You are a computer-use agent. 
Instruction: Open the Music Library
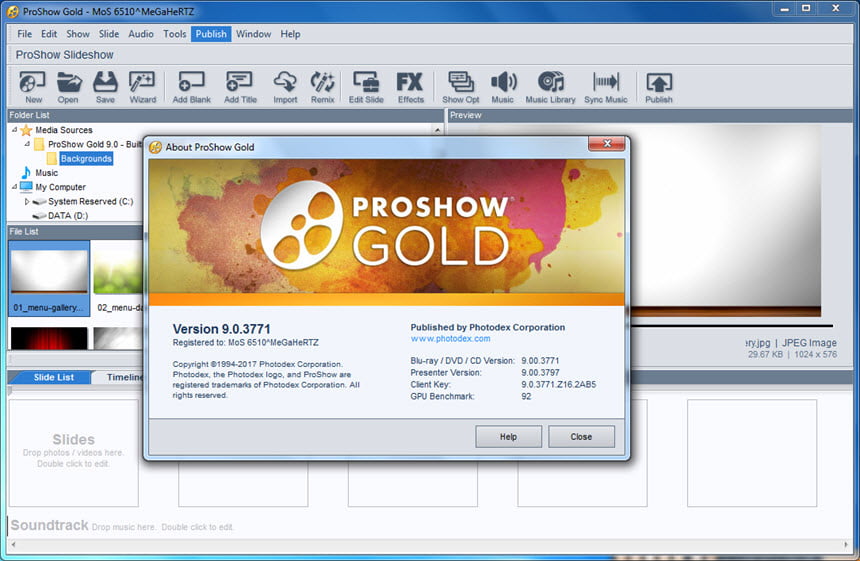tap(550, 87)
